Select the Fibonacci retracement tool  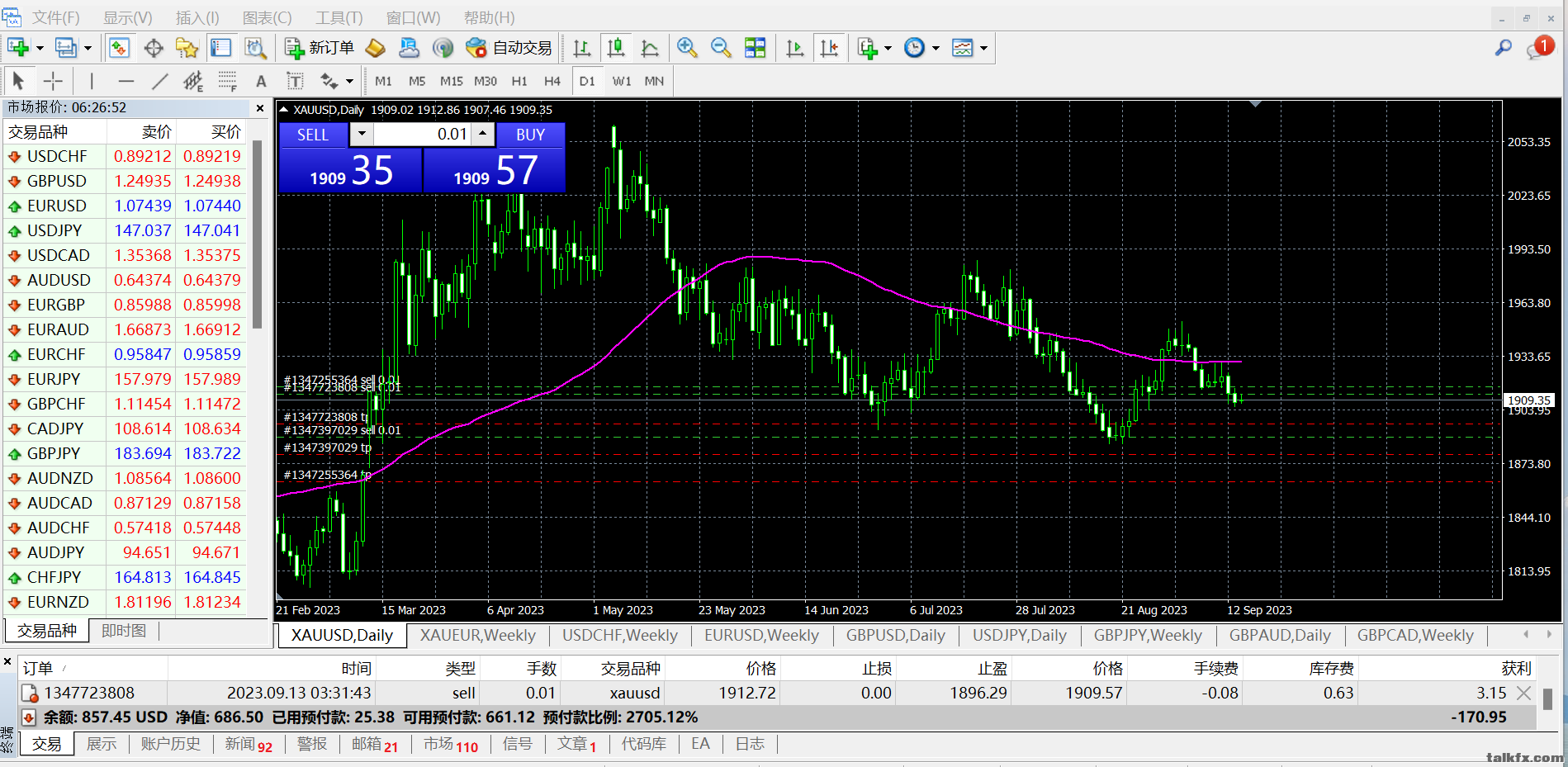coord(227,81)
